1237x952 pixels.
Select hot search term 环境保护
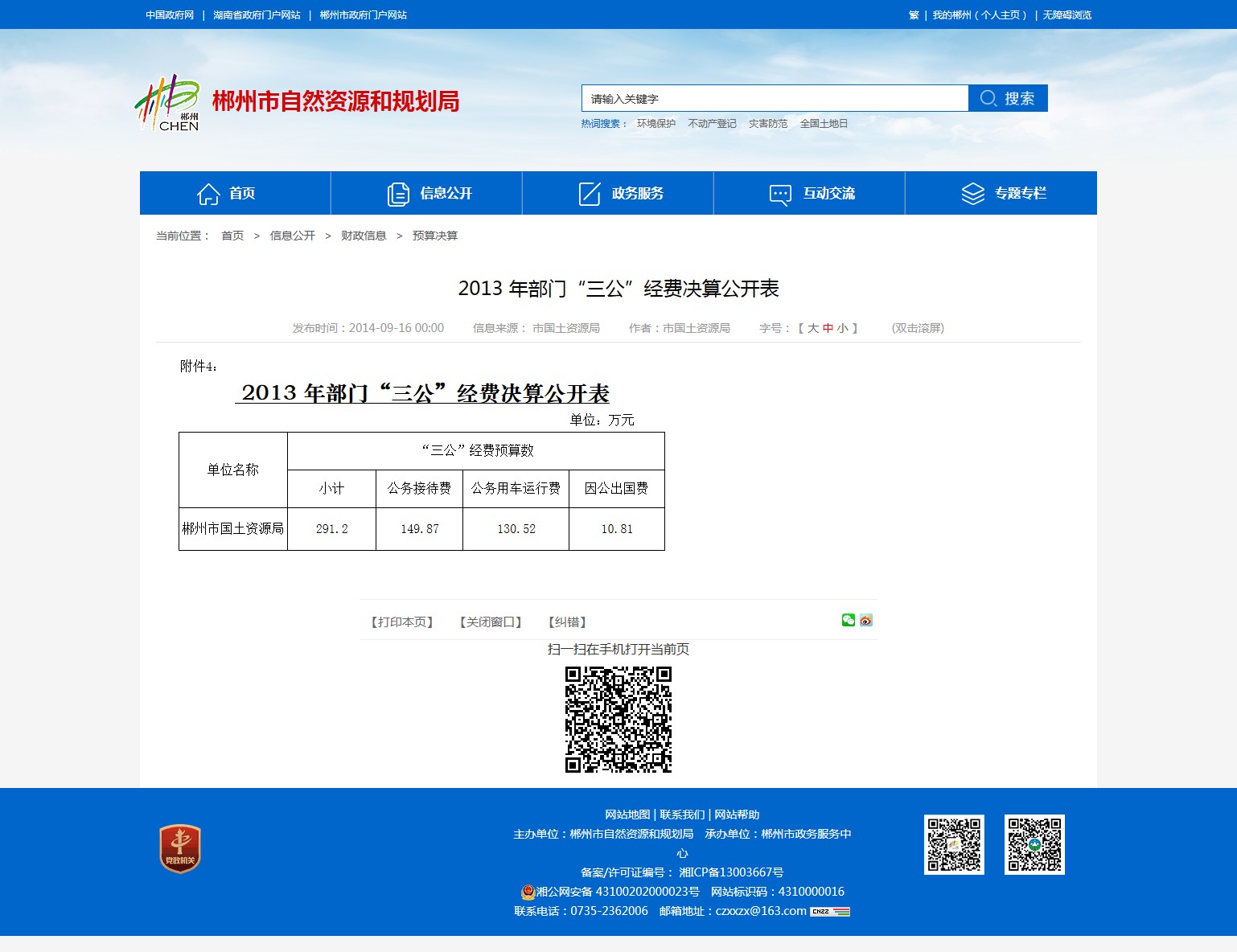(x=656, y=124)
